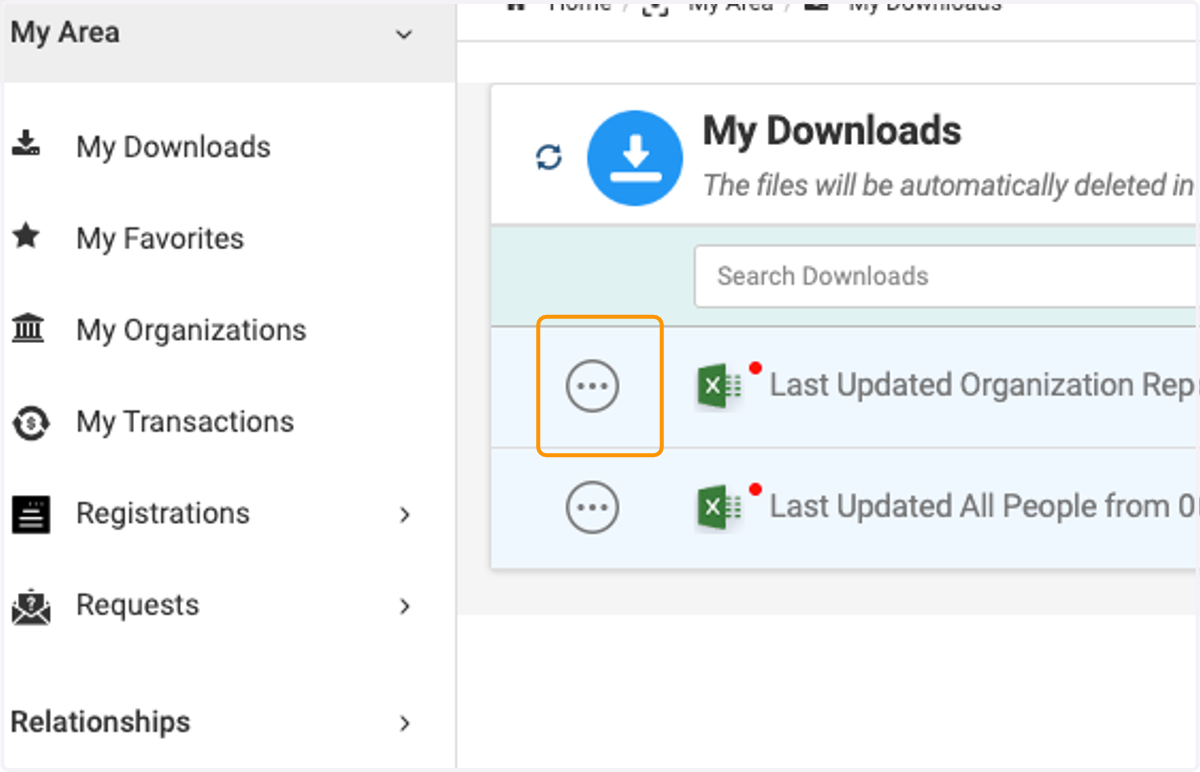Select My Downloads in the sidebar
The image size is (1200, 772).
click(x=173, y=147)
